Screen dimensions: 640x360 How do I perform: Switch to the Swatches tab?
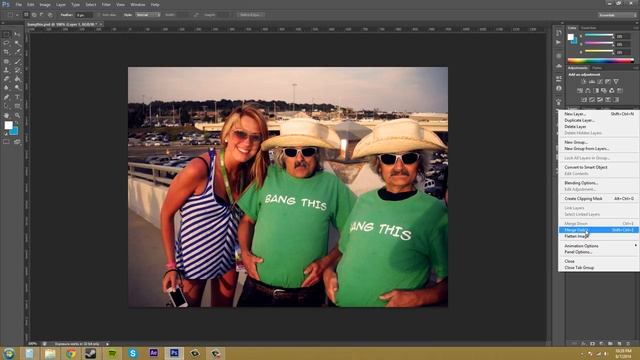click(589, 28)
